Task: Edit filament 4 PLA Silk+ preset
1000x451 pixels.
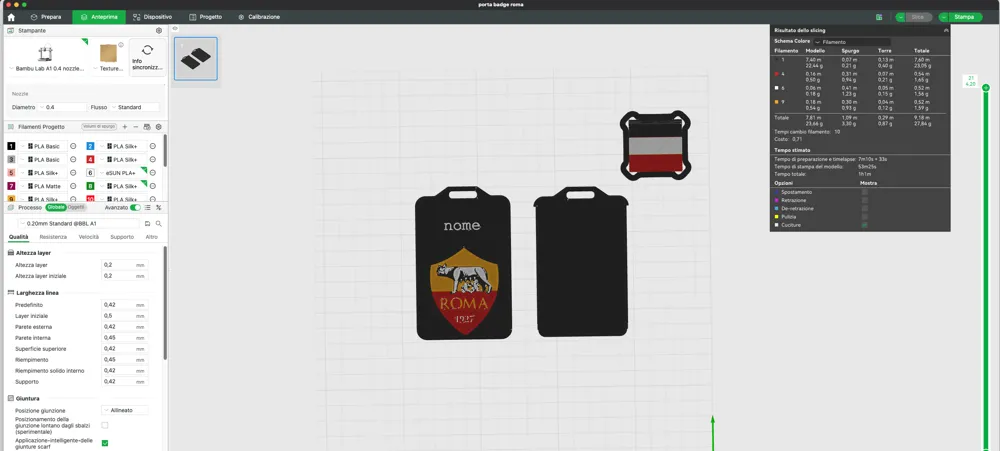Action: pyautogui.click(x=152, y=159)
